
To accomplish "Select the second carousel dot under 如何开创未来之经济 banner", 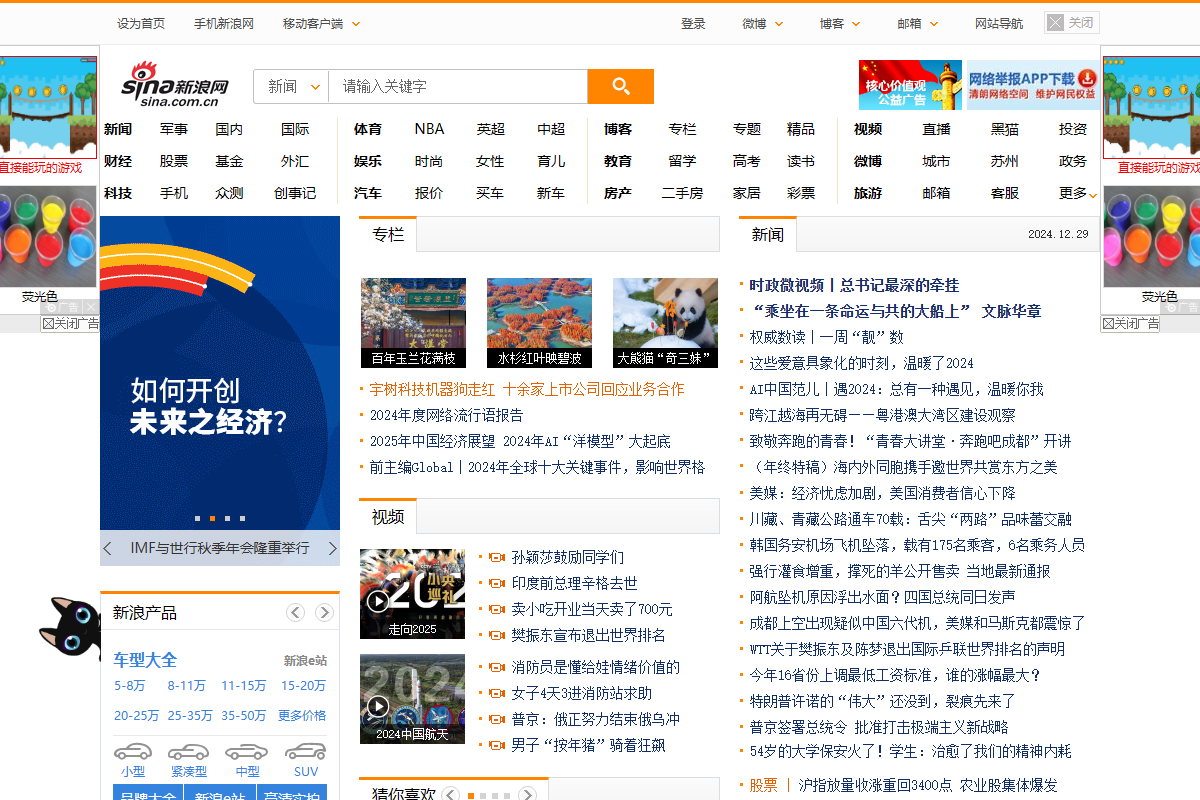I will (x=212, y=519).
